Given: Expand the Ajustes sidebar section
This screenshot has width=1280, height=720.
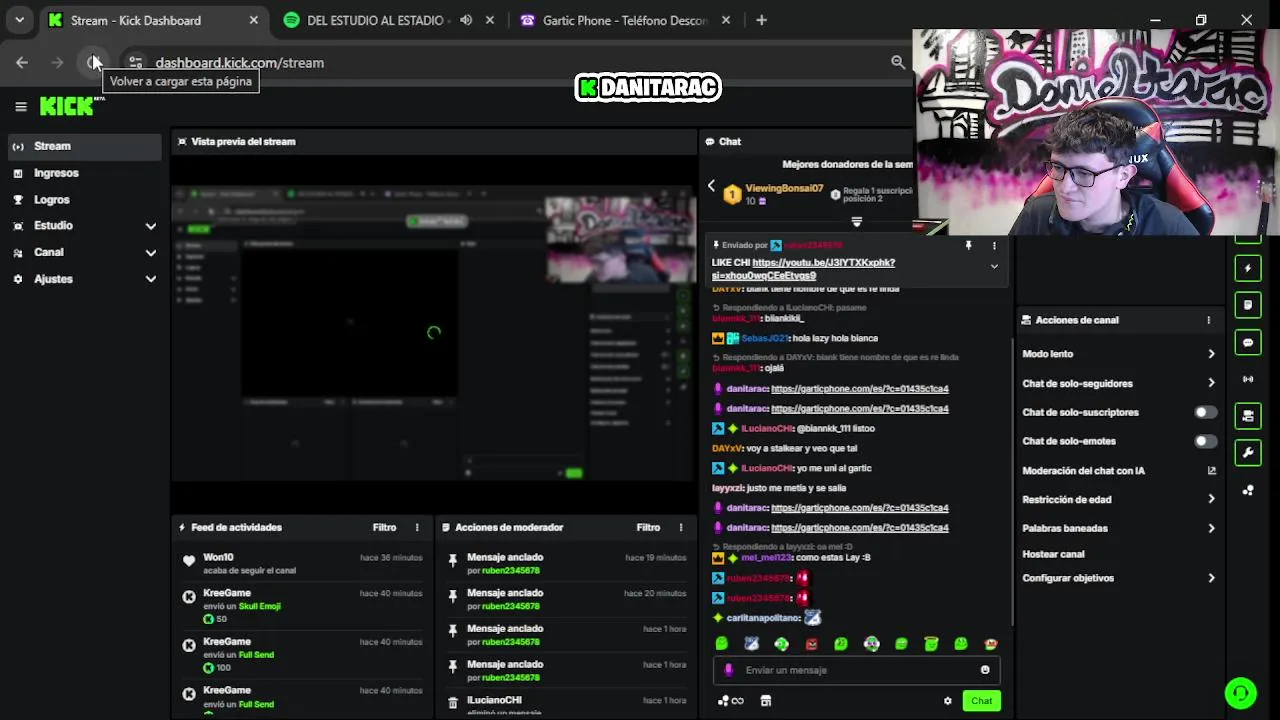Looking at the screenshot, I should 84,279.
